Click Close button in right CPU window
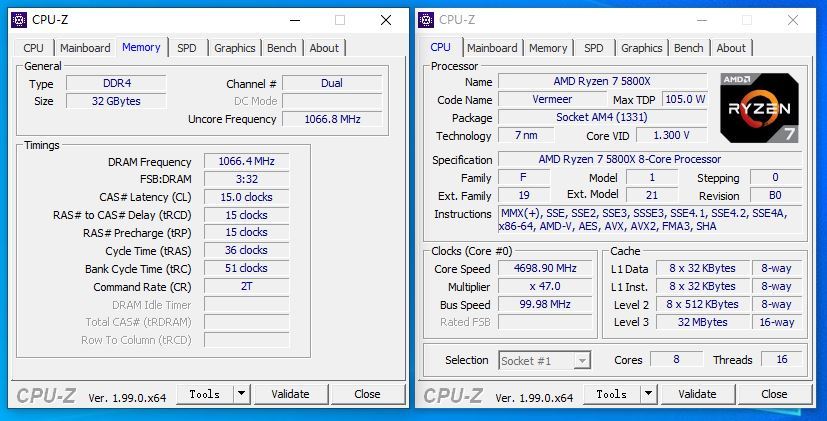This screenshot has width=827, height=421. [774, 394]
